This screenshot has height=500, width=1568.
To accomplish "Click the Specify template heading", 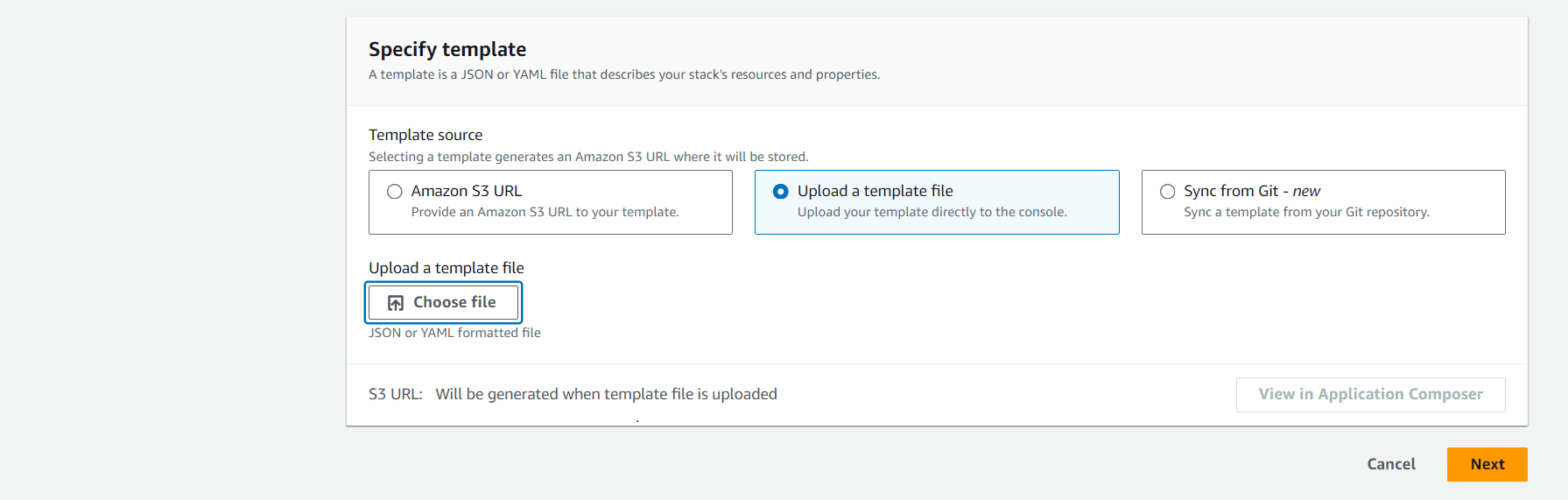I will [x=447, y=49].
